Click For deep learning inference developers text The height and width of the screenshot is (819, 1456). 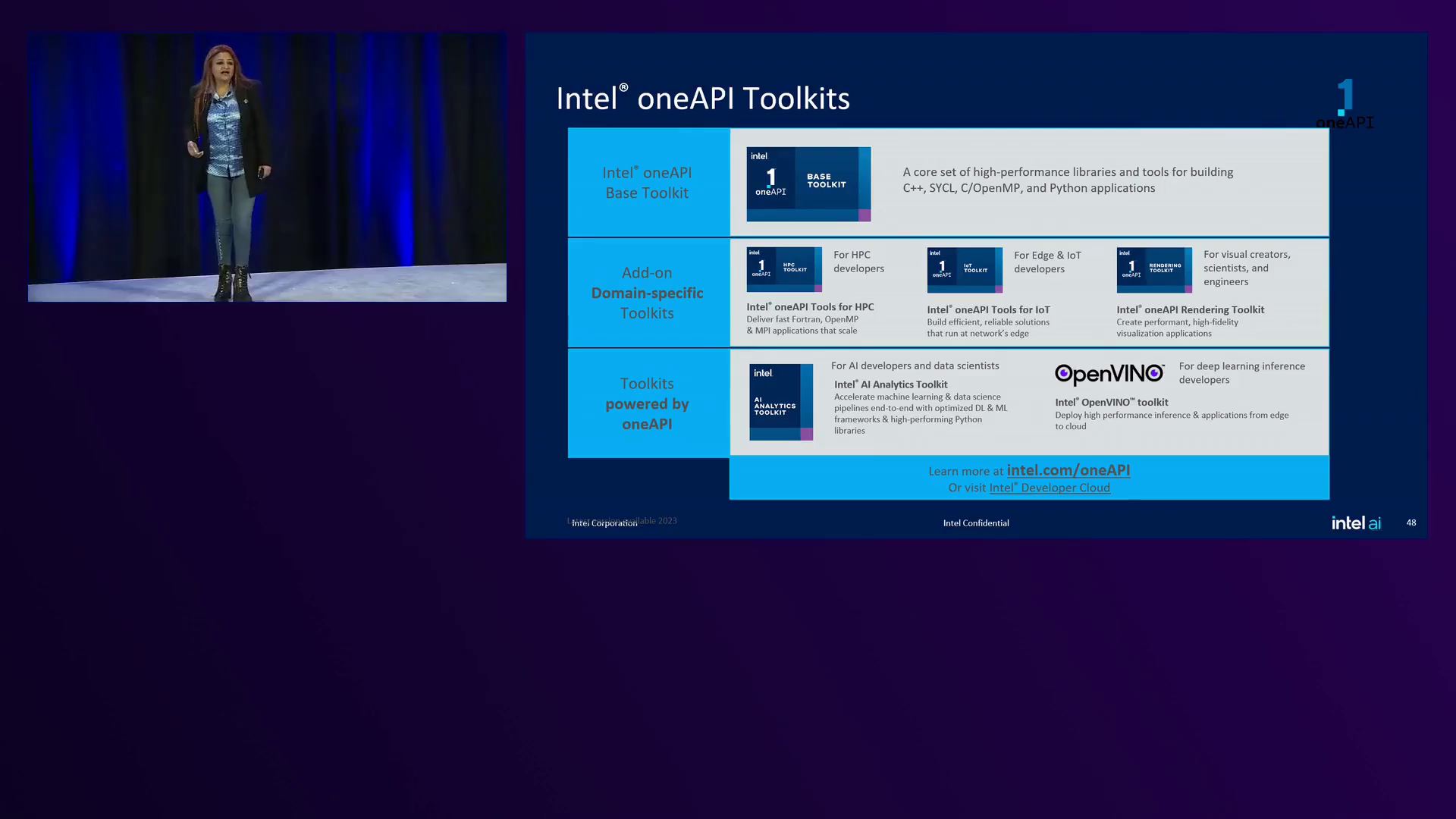[1241, 373]
